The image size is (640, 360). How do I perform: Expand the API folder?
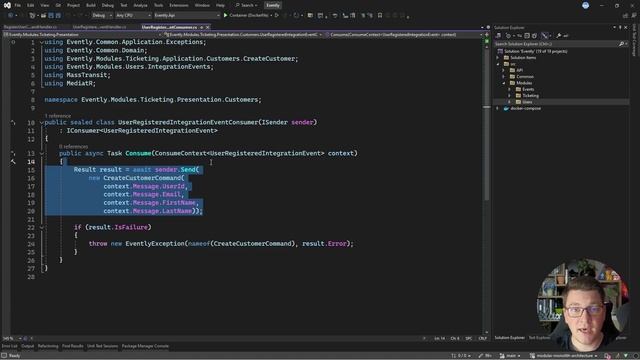pyautogui.click(x=503, y=70)
